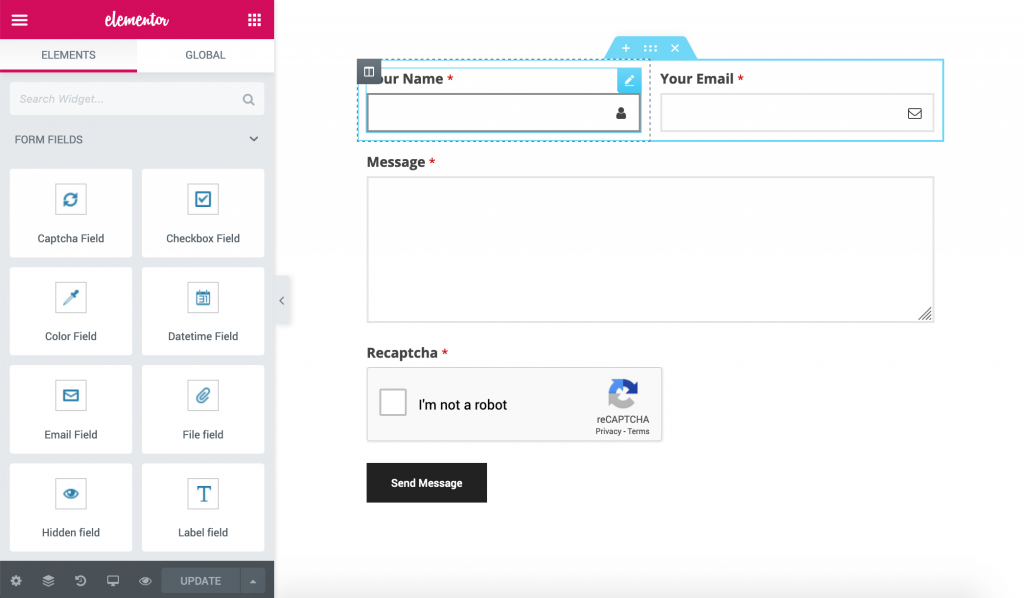Image resolution: width=1024 pixels, height=598 pixels.
Task: Select the Hidden field widget
Action: 70,507
